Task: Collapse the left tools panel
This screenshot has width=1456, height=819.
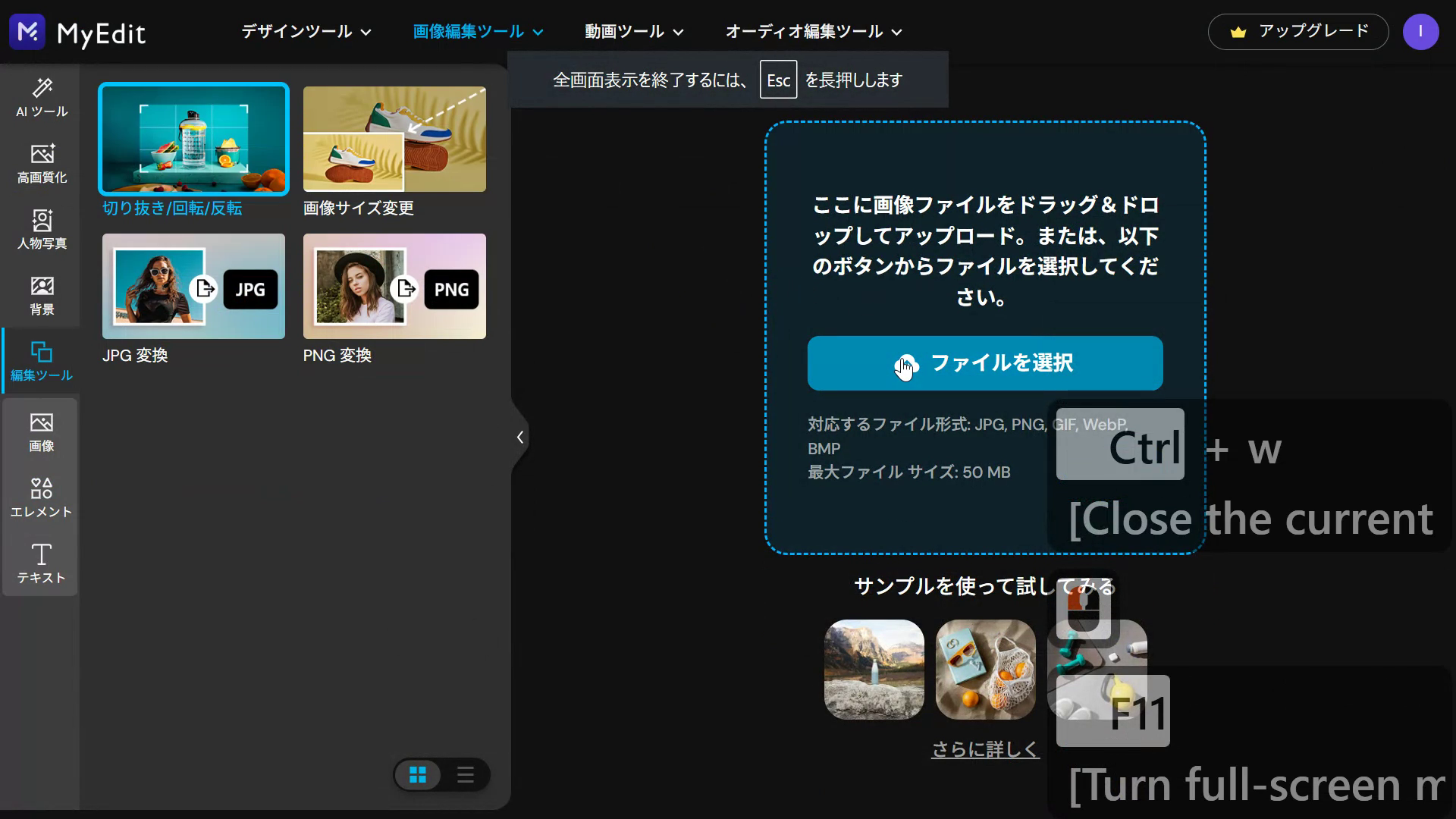Action: click(x=519, y=438)
